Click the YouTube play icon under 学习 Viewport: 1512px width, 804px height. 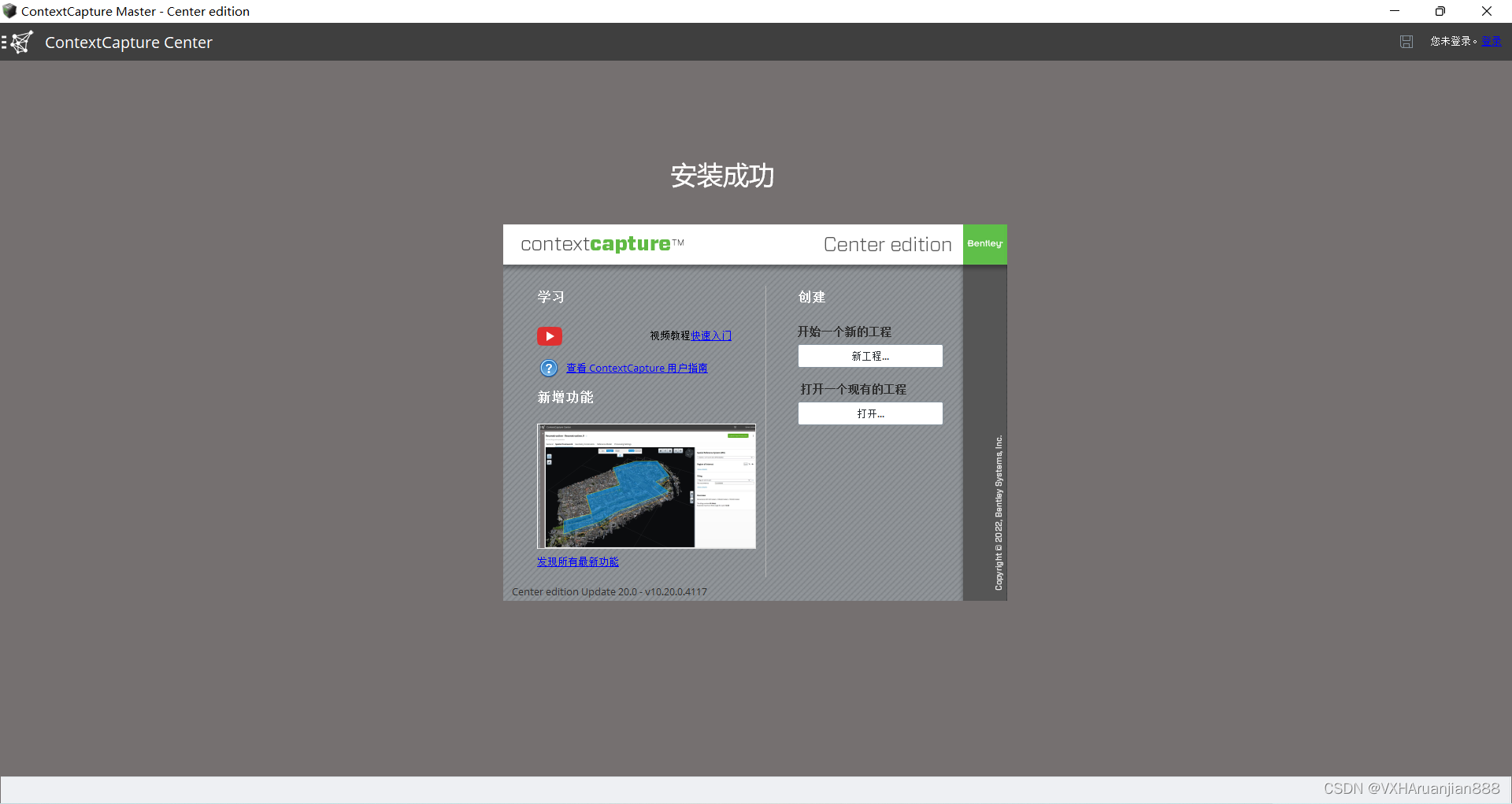tap(549, 336)
